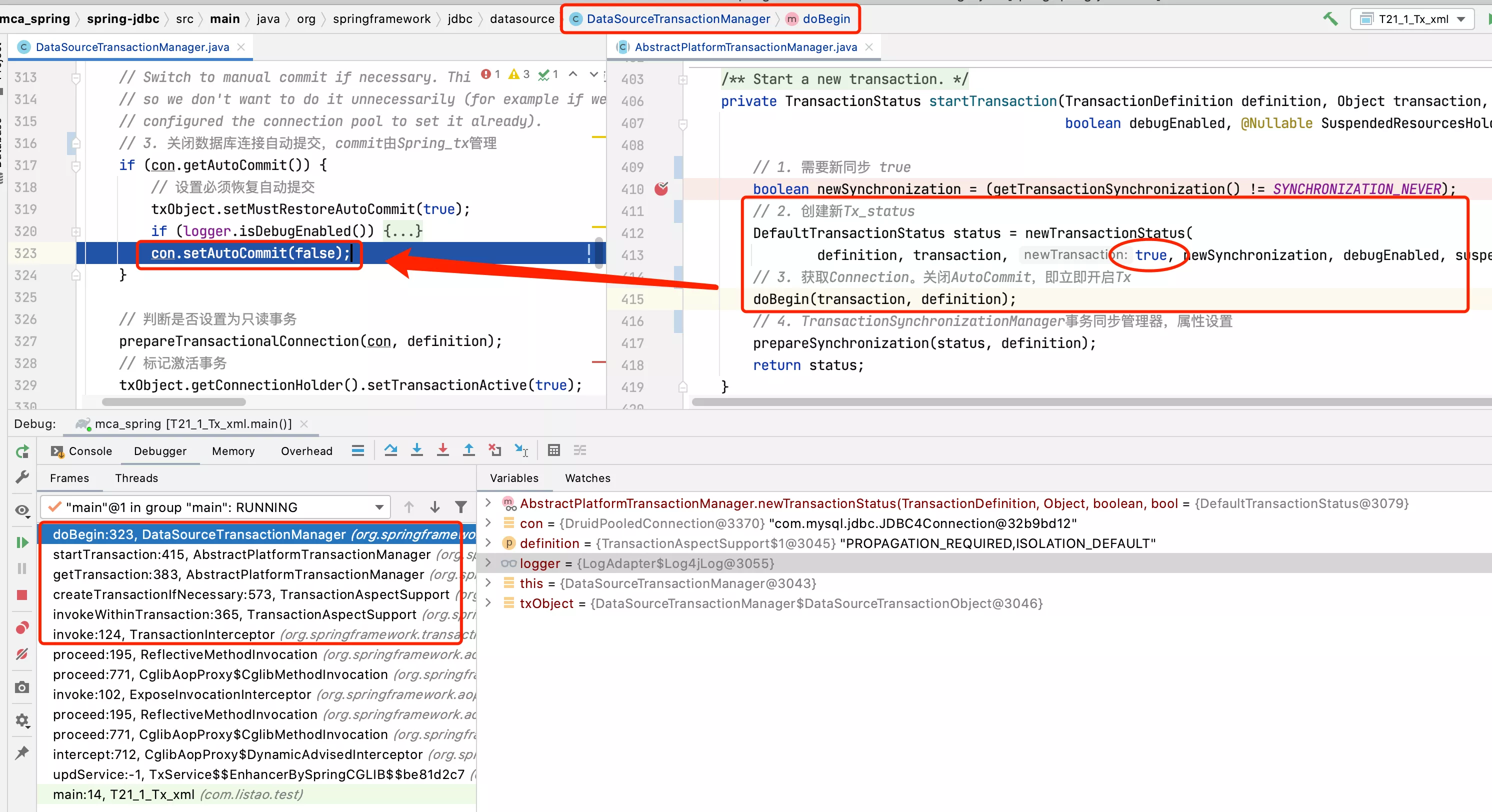Select the doBegin:323 stack frame
The width and height of the screenshot is (1492, 812).
tap(257, 534)
